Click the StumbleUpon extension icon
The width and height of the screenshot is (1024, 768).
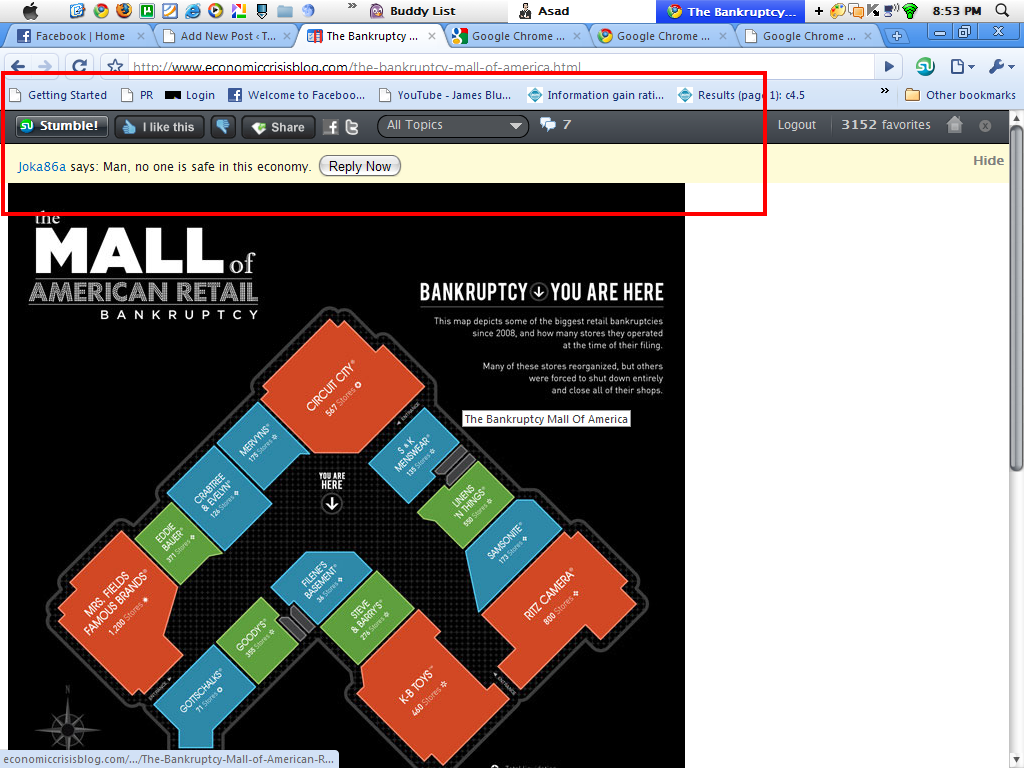[925, 66]
